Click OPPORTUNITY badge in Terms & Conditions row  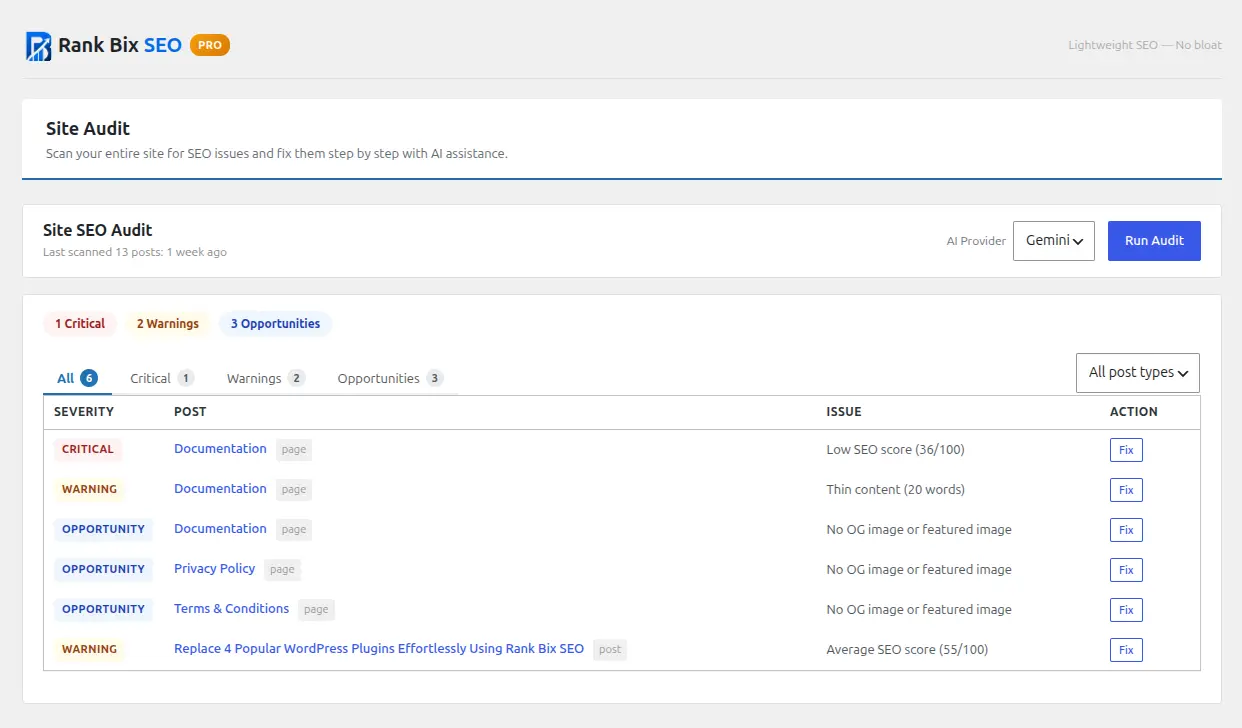coord(103,610)
